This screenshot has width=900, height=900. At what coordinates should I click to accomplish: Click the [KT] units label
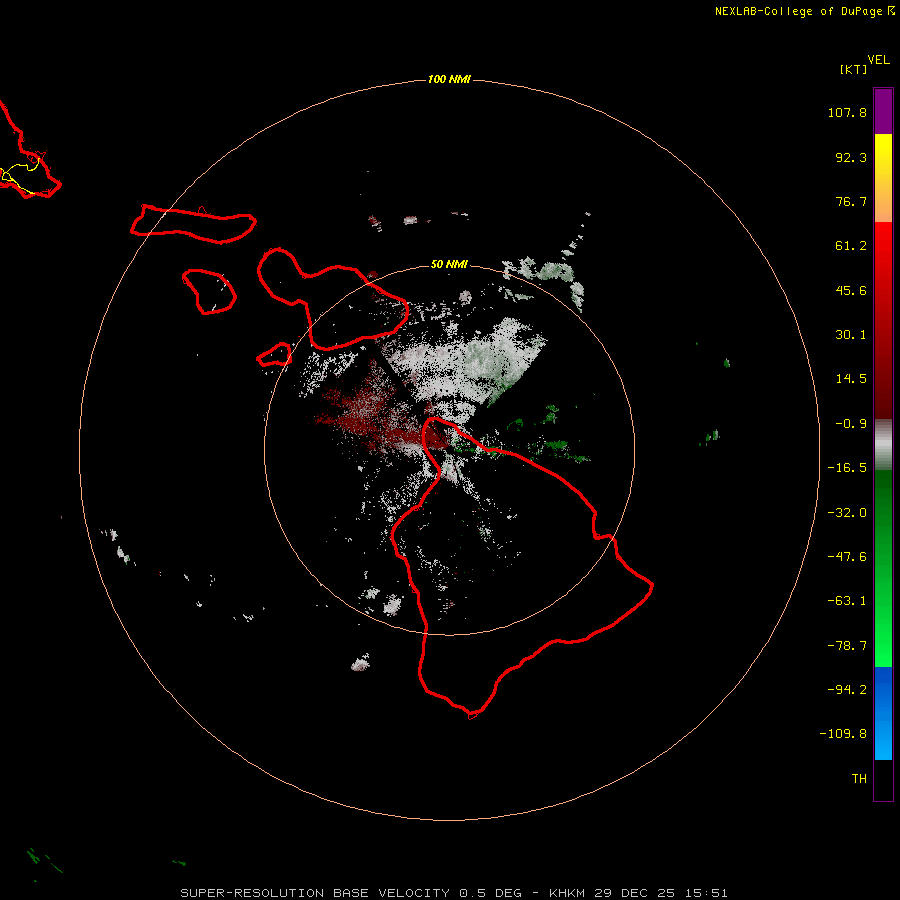pos(853,69)
